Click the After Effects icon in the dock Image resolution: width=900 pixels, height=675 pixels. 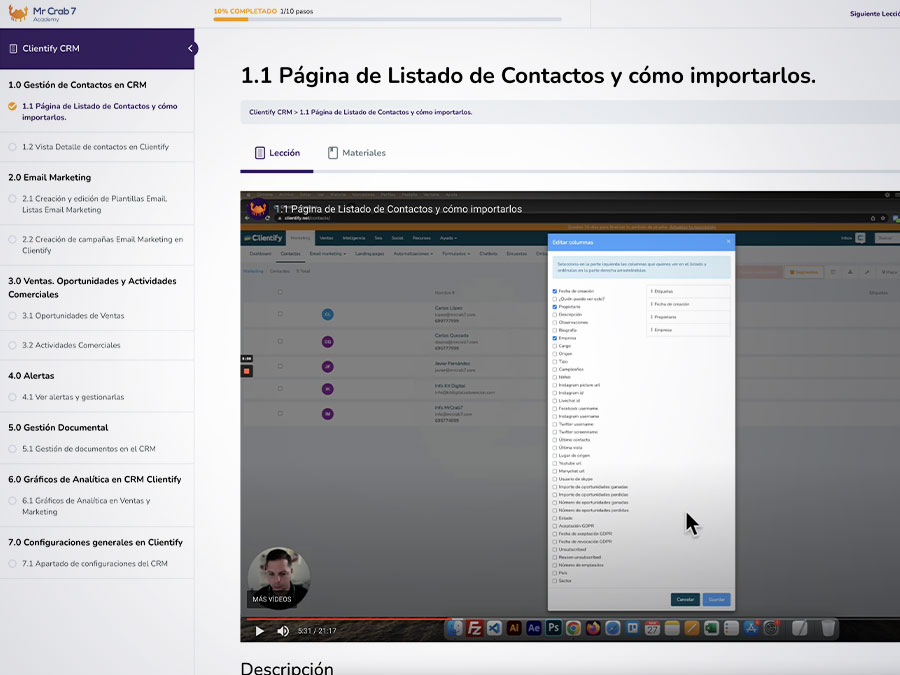(533, 630)
